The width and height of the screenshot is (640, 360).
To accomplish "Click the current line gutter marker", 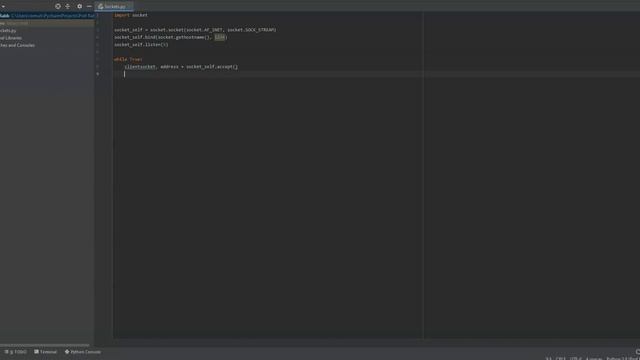I will (98, 74).
